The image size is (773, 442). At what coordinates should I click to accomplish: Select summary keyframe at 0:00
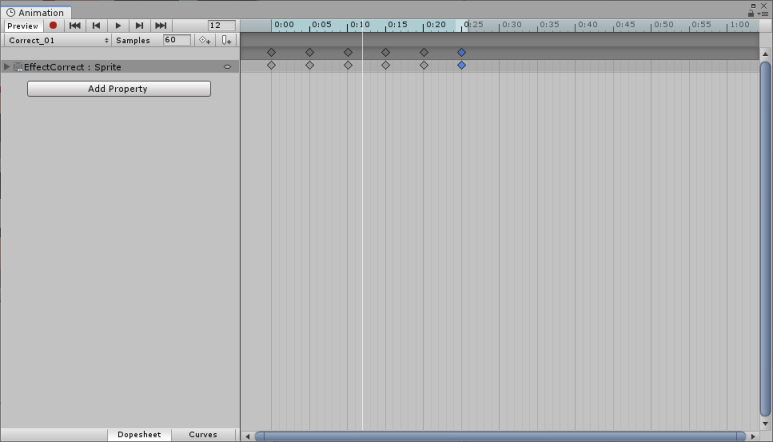(271, 52)
